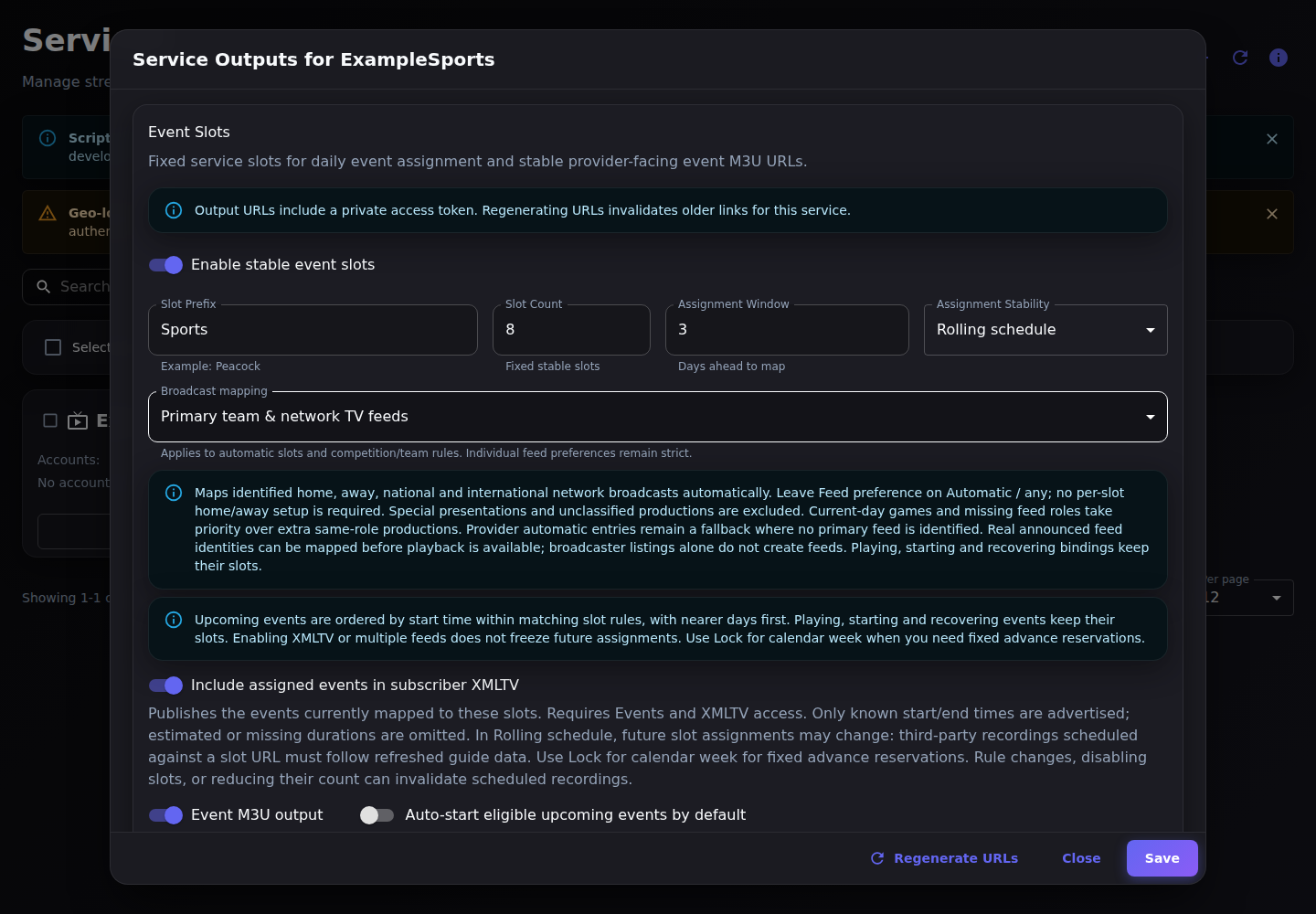Turn off Event M3U output switch
The image size is (1316, 914).
tap(166, 815)
